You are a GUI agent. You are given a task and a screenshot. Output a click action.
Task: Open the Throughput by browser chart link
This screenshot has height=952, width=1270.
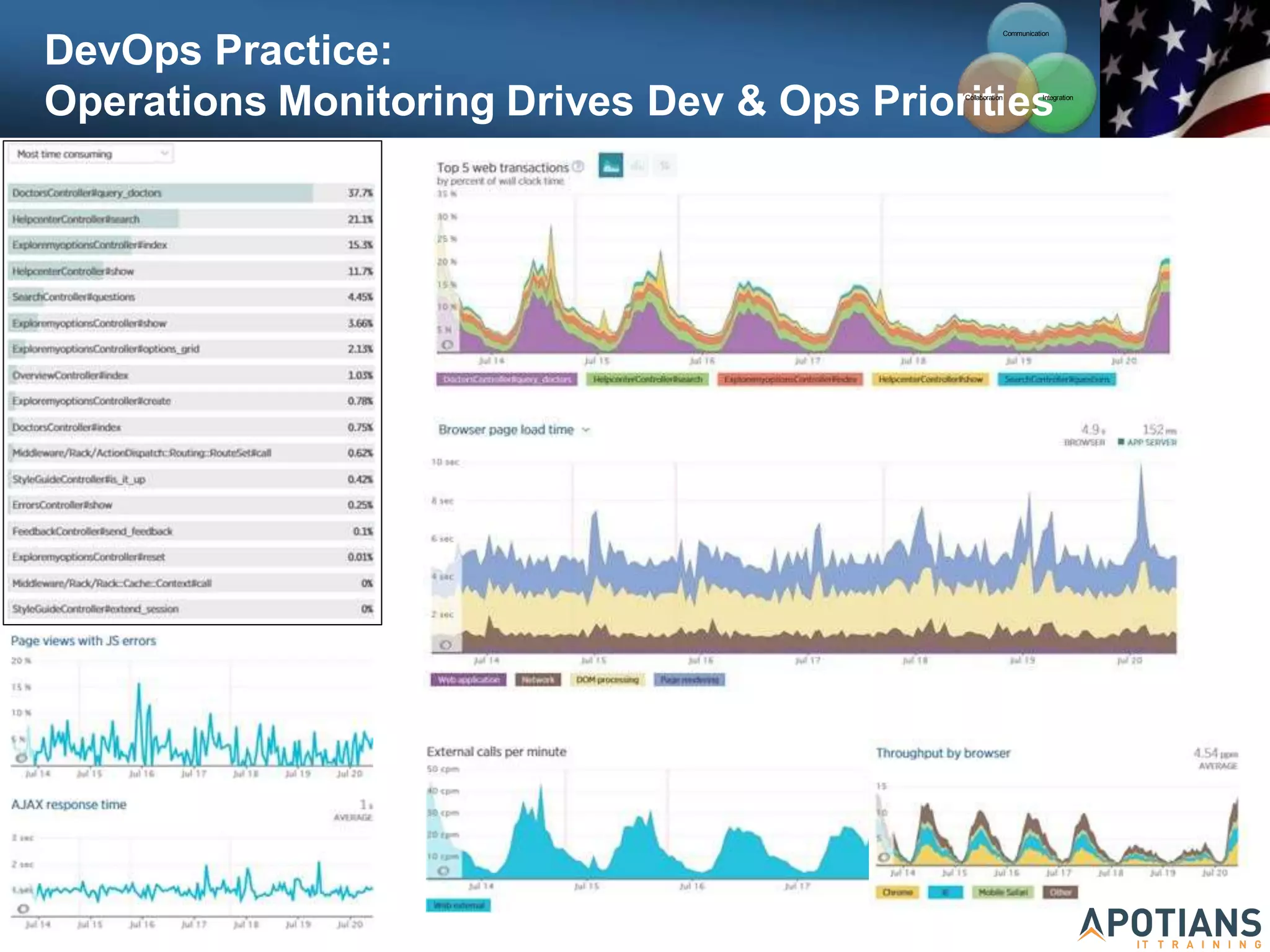(943, 753)
